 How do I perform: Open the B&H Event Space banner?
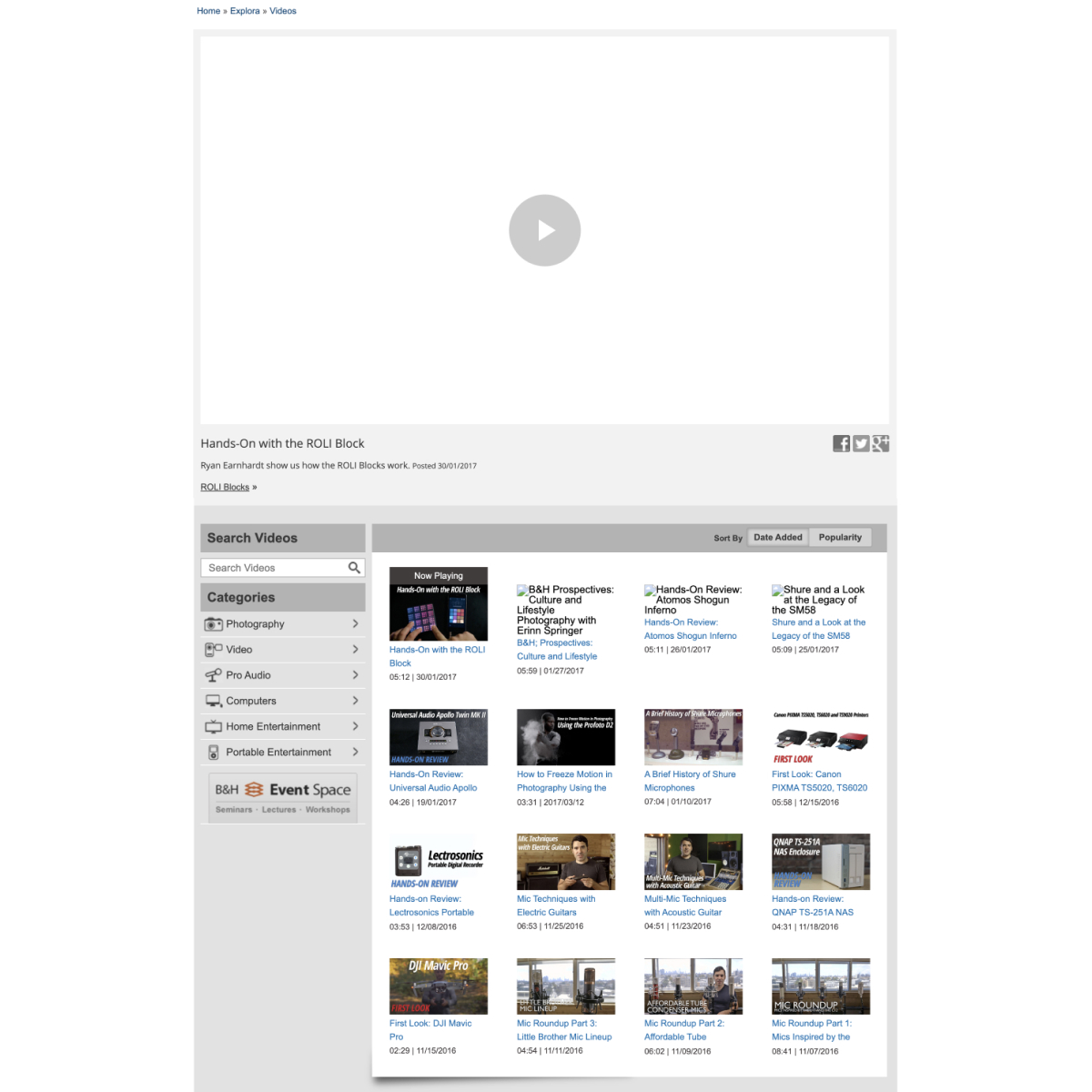click(282, 797)
